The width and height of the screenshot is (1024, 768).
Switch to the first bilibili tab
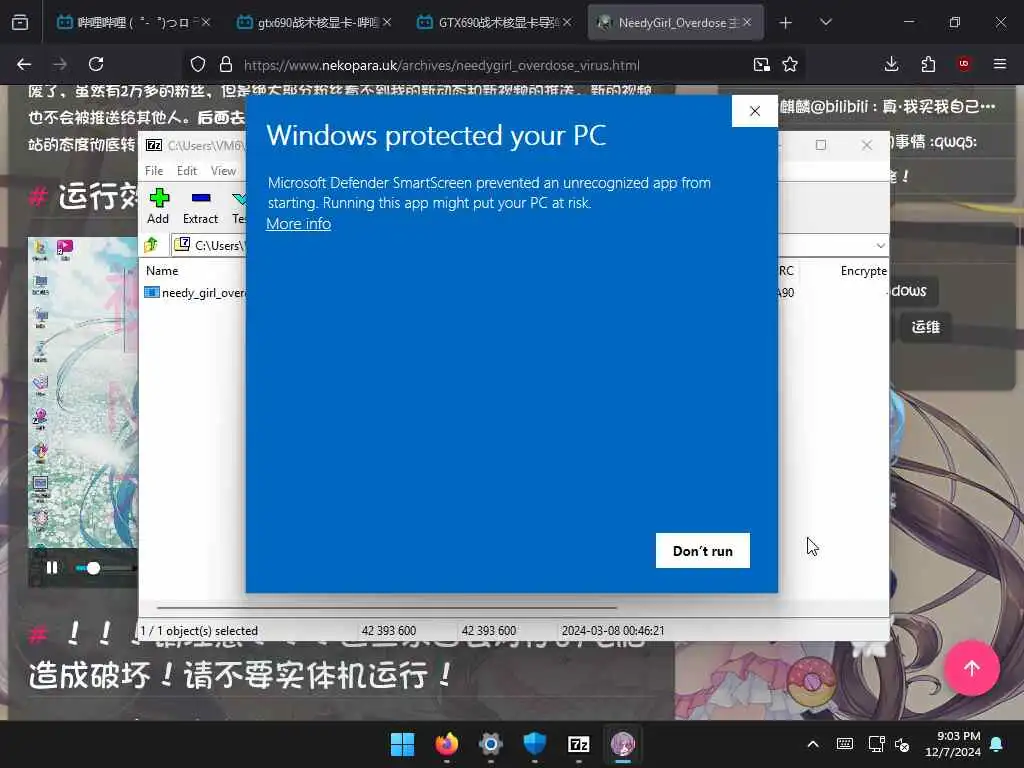click(134, 22)
